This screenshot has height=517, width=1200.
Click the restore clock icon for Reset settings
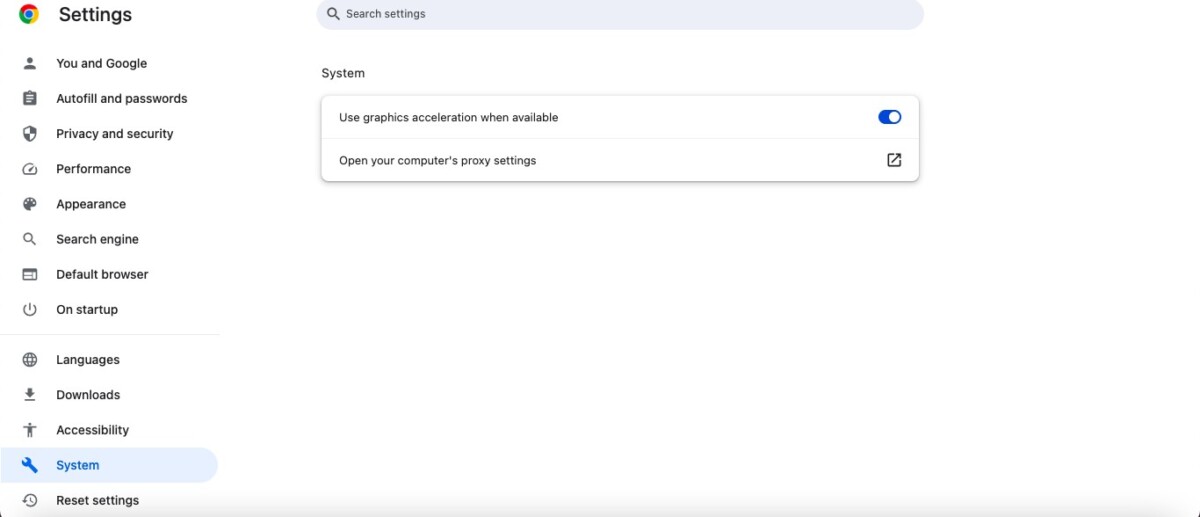tap(30, 500)
